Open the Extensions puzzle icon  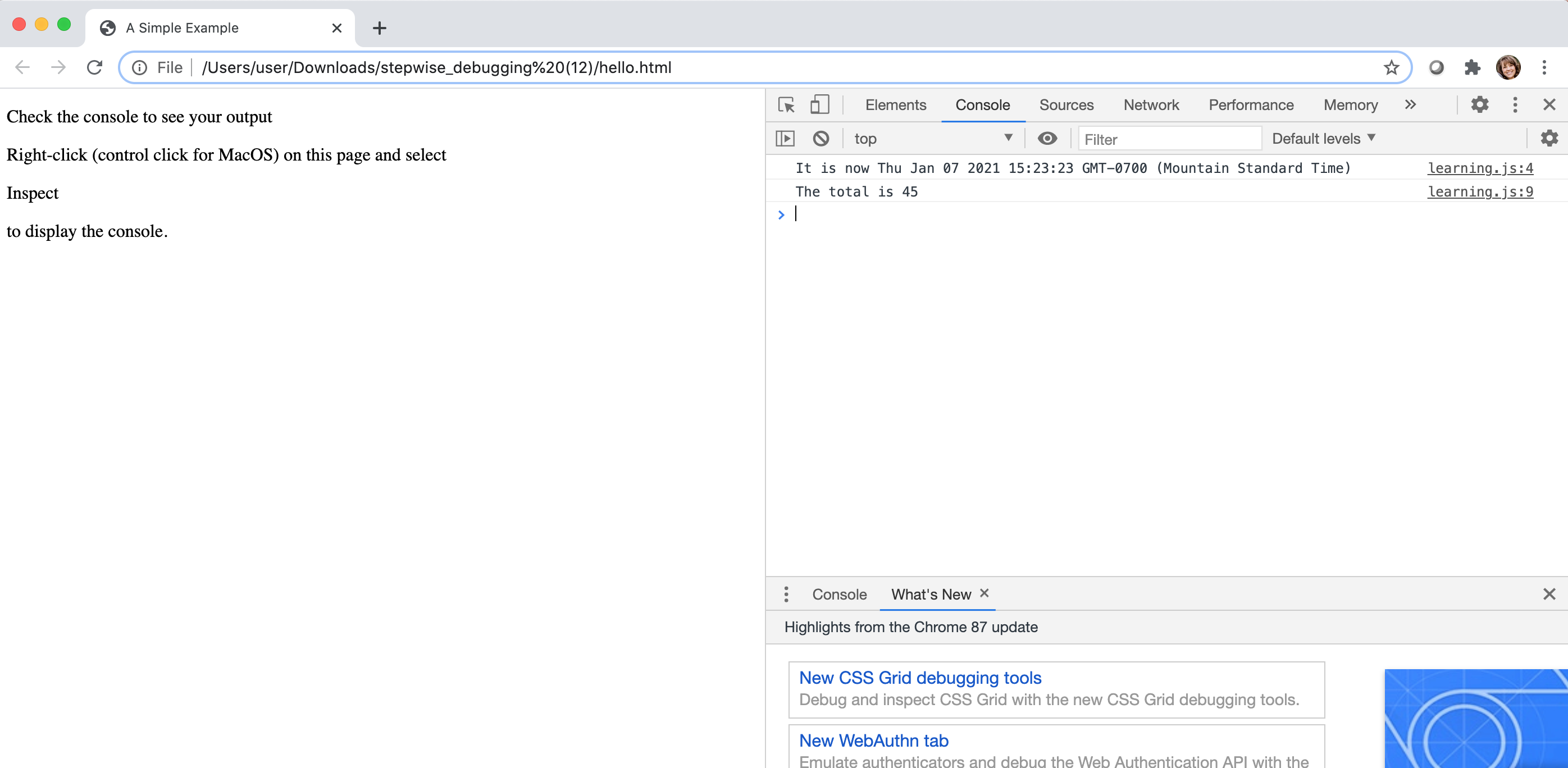1472,67
